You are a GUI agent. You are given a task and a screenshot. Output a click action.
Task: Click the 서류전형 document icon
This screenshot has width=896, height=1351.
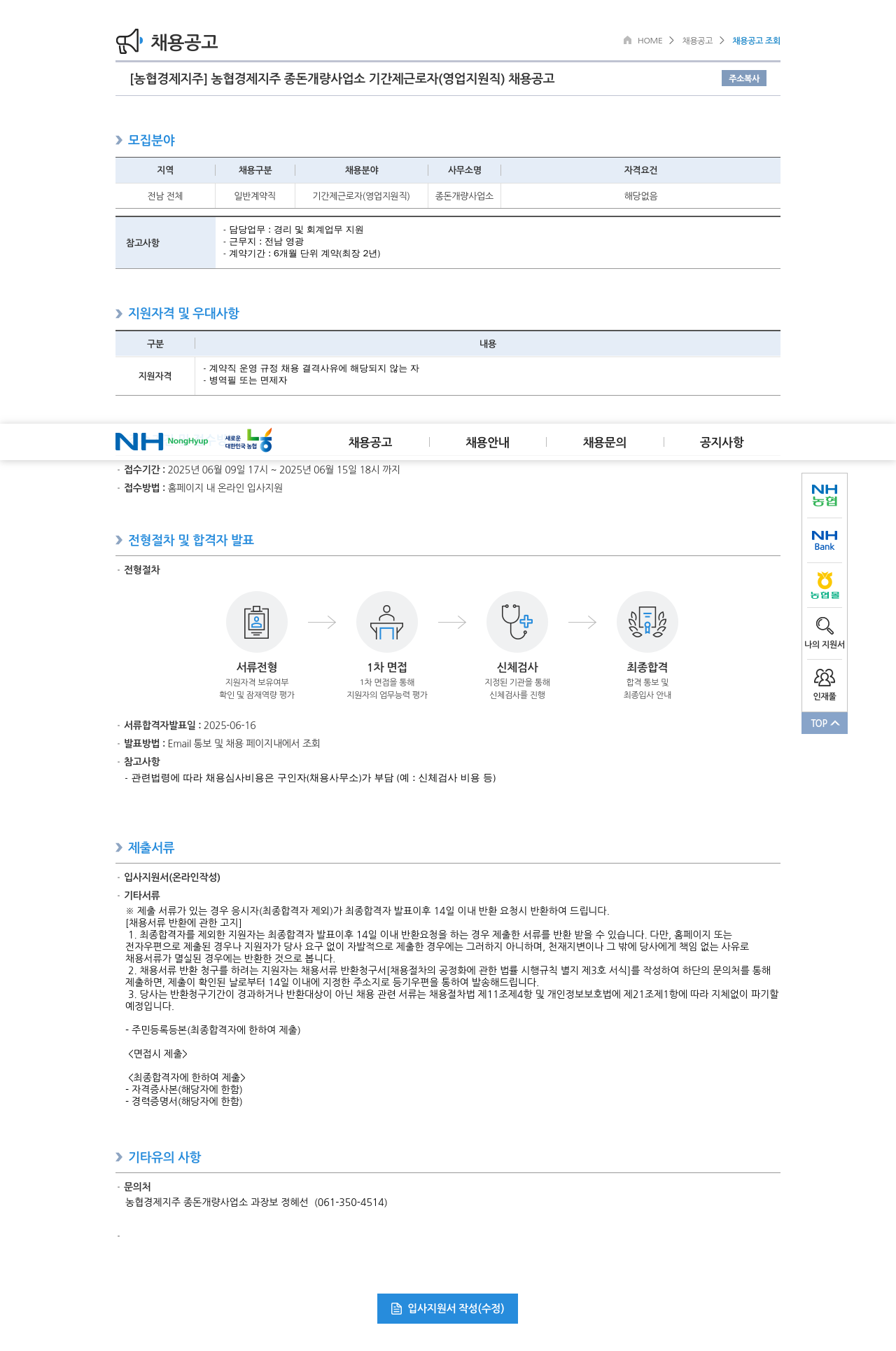[x=257, y=622]
